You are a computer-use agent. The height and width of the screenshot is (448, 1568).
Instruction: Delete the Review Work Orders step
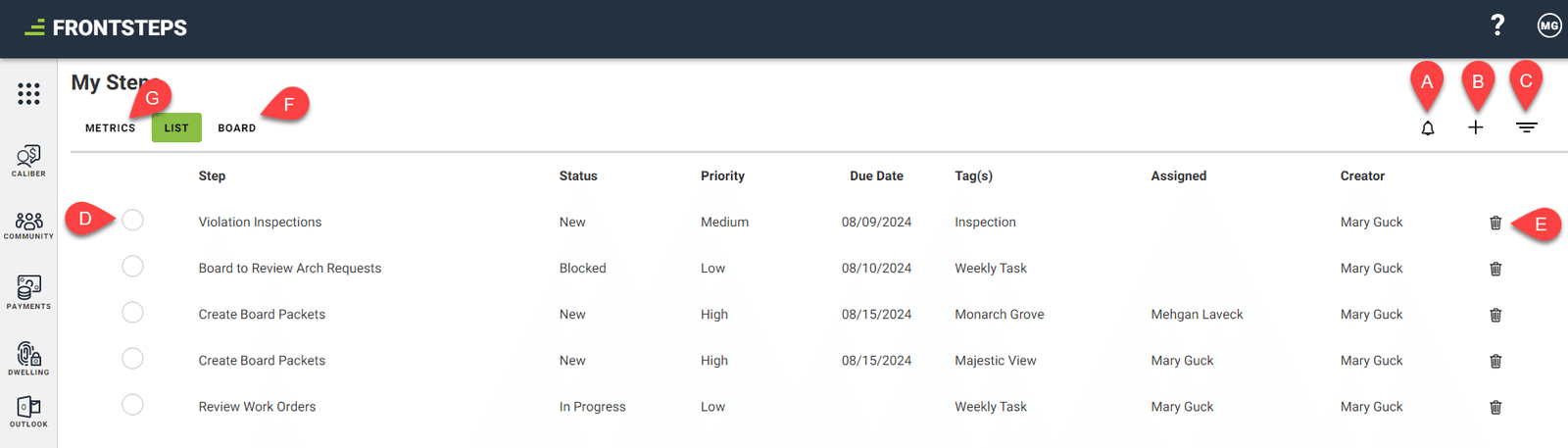(1495, 407)
